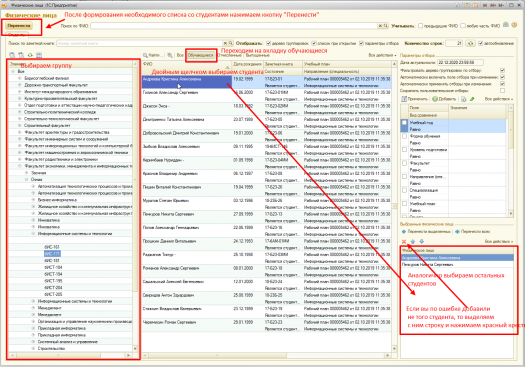The width and height of the screenshot is (525, 367).
Task: Click the ФИО column header
Action: [x=186, y=64]
